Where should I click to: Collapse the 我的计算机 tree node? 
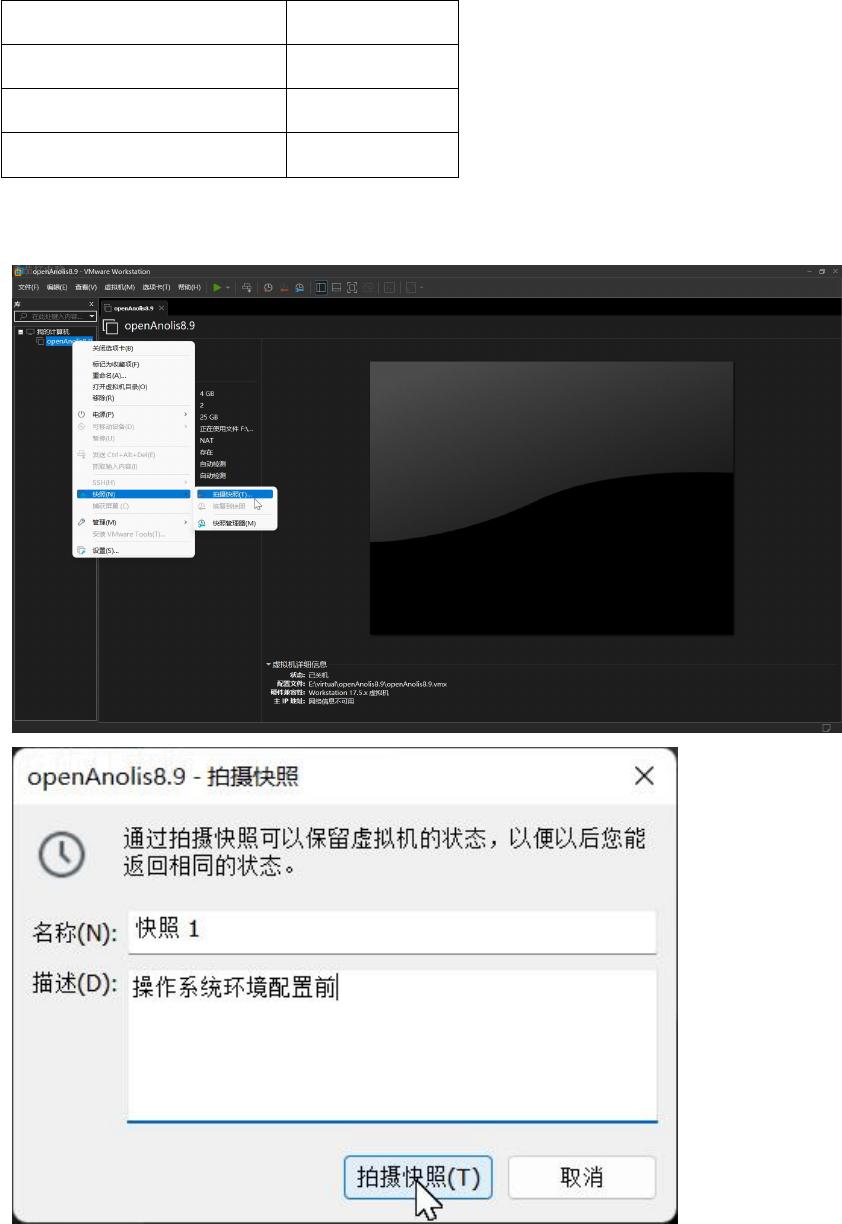[20, 331]
